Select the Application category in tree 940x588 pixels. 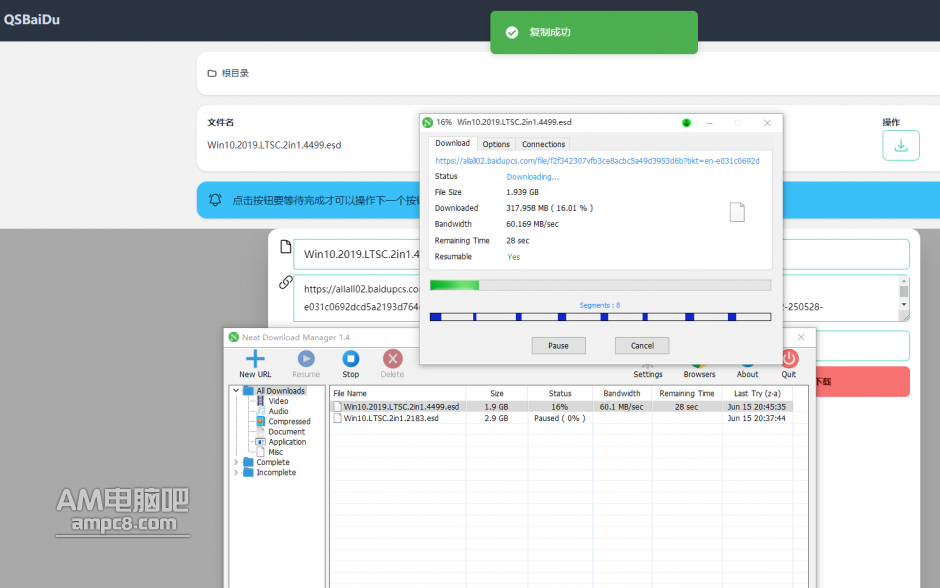287,442
